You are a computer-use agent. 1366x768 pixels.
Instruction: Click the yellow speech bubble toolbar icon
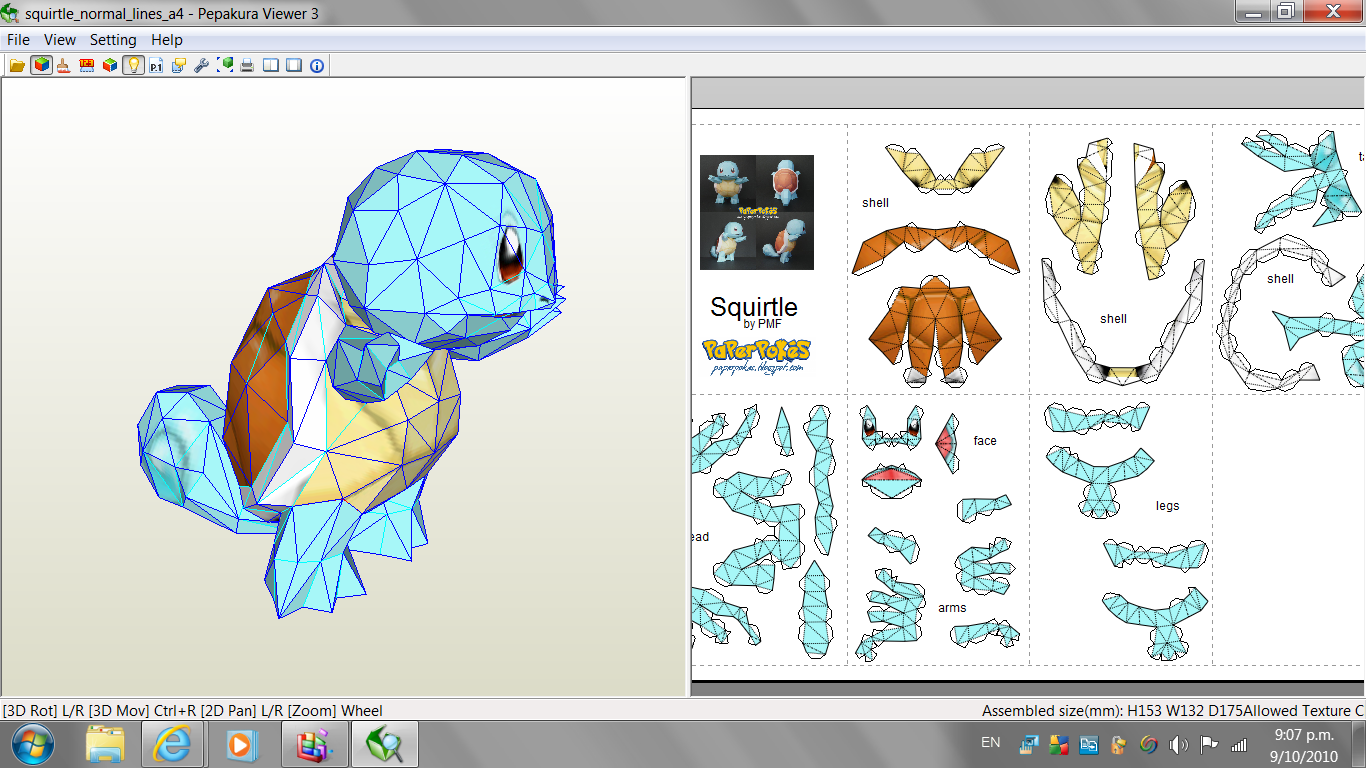(x=179, y=66)
